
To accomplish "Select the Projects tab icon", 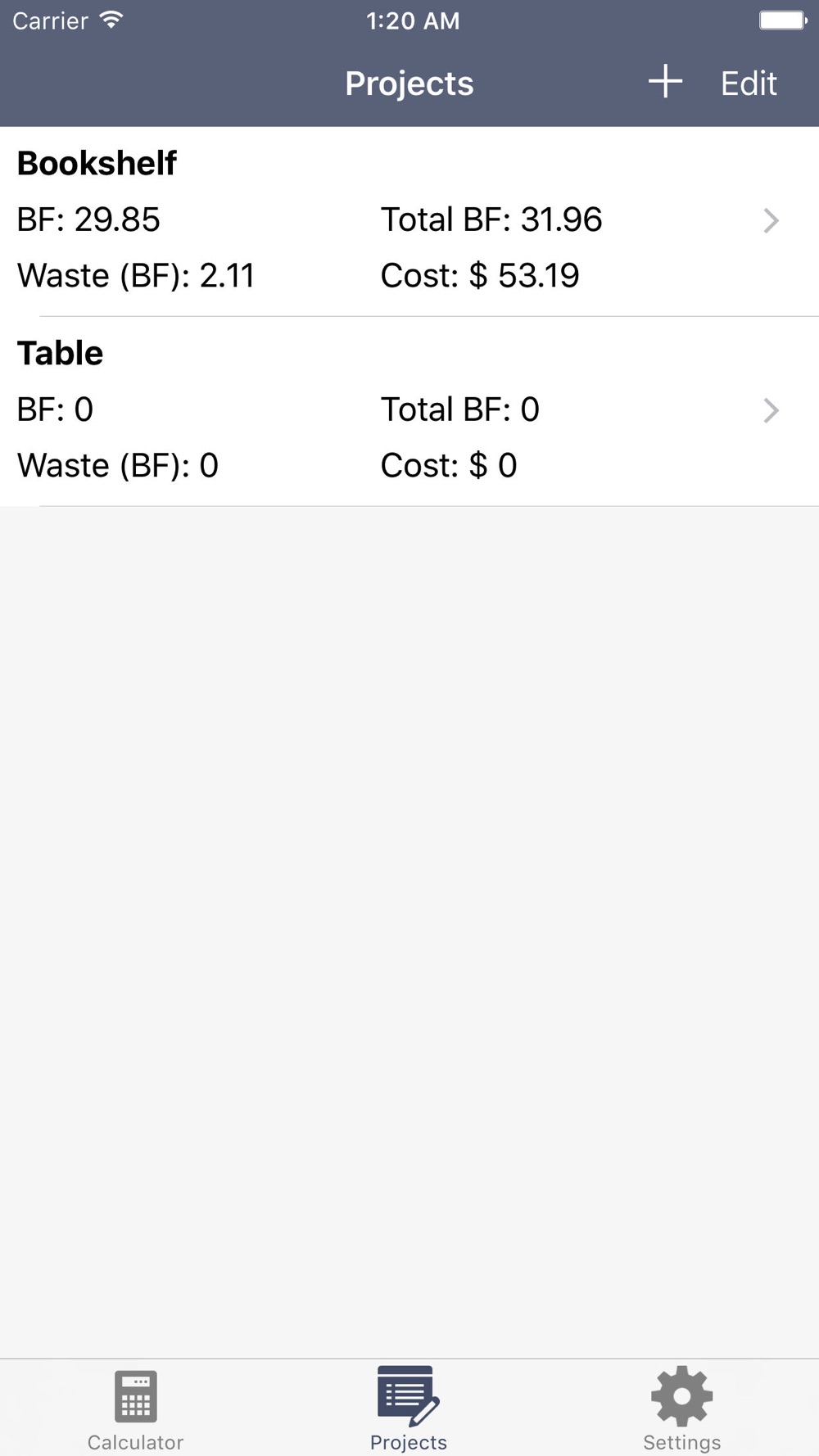I will click(408, 1395).
